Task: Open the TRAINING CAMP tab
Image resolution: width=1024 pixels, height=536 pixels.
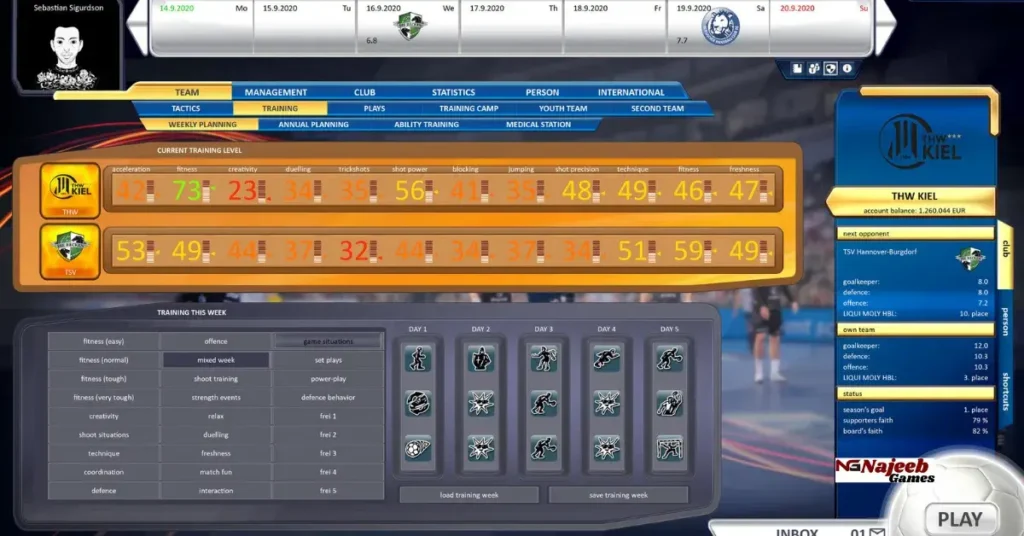Action: pos(468,108)
